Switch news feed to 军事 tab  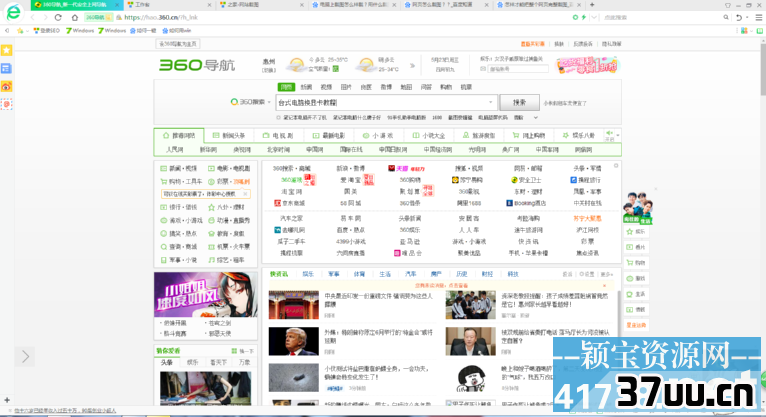point(334,274)
